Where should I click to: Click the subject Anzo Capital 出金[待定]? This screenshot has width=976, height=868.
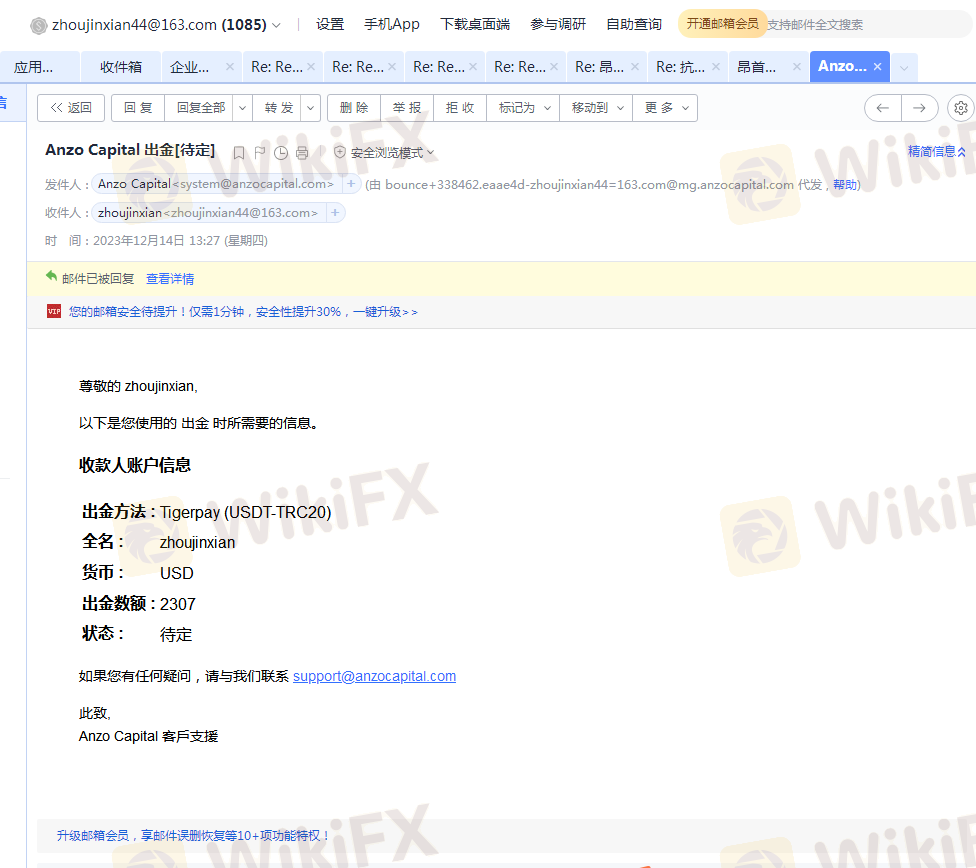130,150
